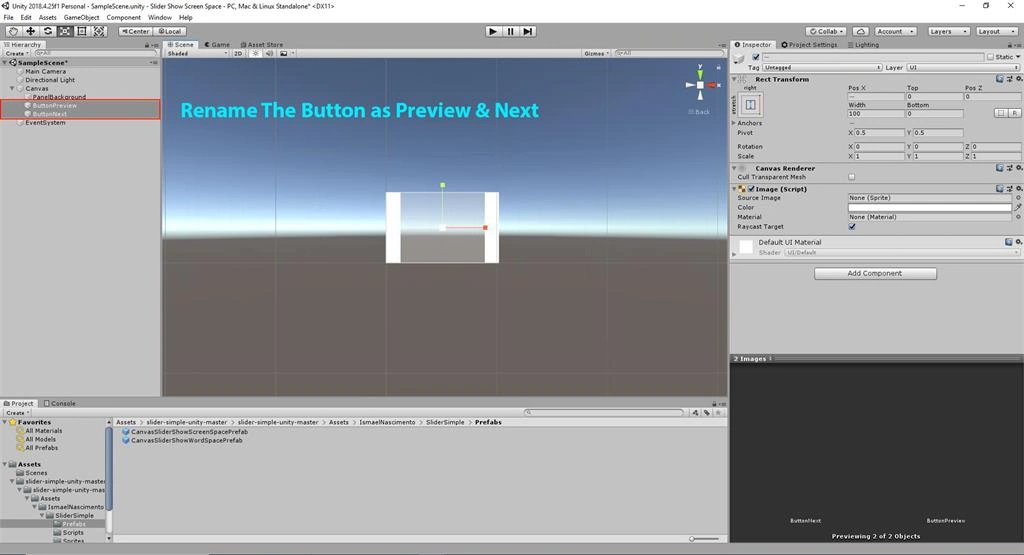Open Material object picker circle
The height and width of the screenshot is (555, 1024).
pos(1018,217)
